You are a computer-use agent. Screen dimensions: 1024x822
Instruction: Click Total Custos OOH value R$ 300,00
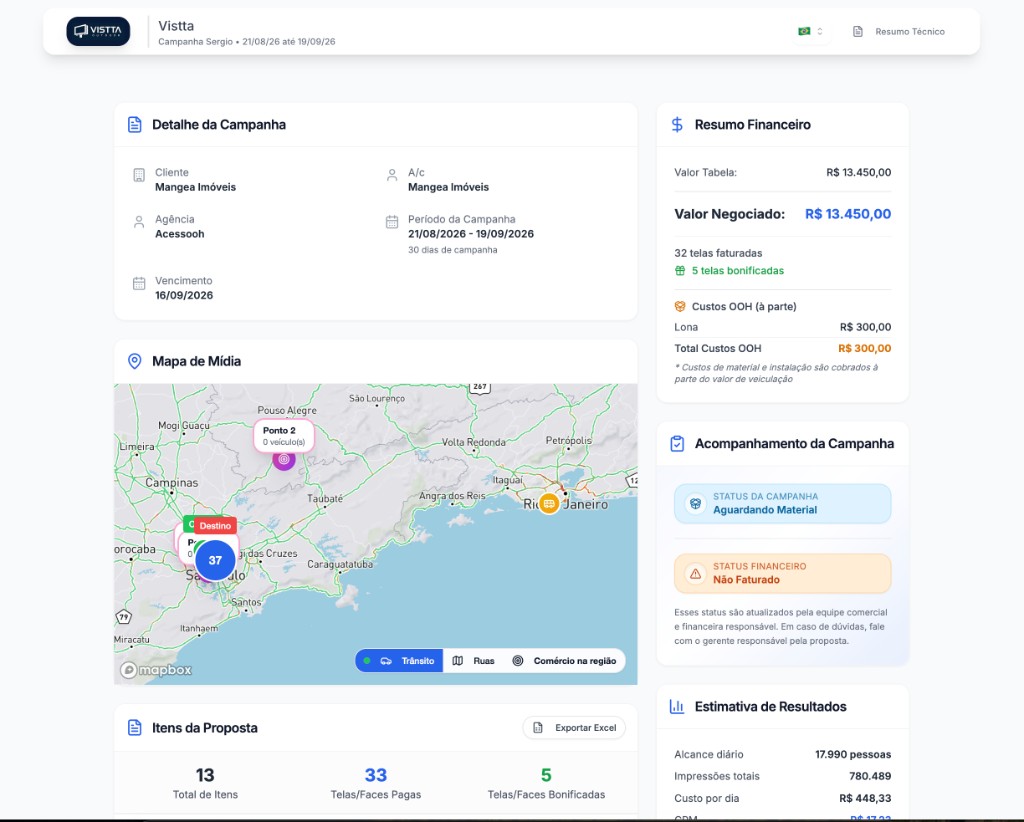pyautogui.click(x=865, y=348)
